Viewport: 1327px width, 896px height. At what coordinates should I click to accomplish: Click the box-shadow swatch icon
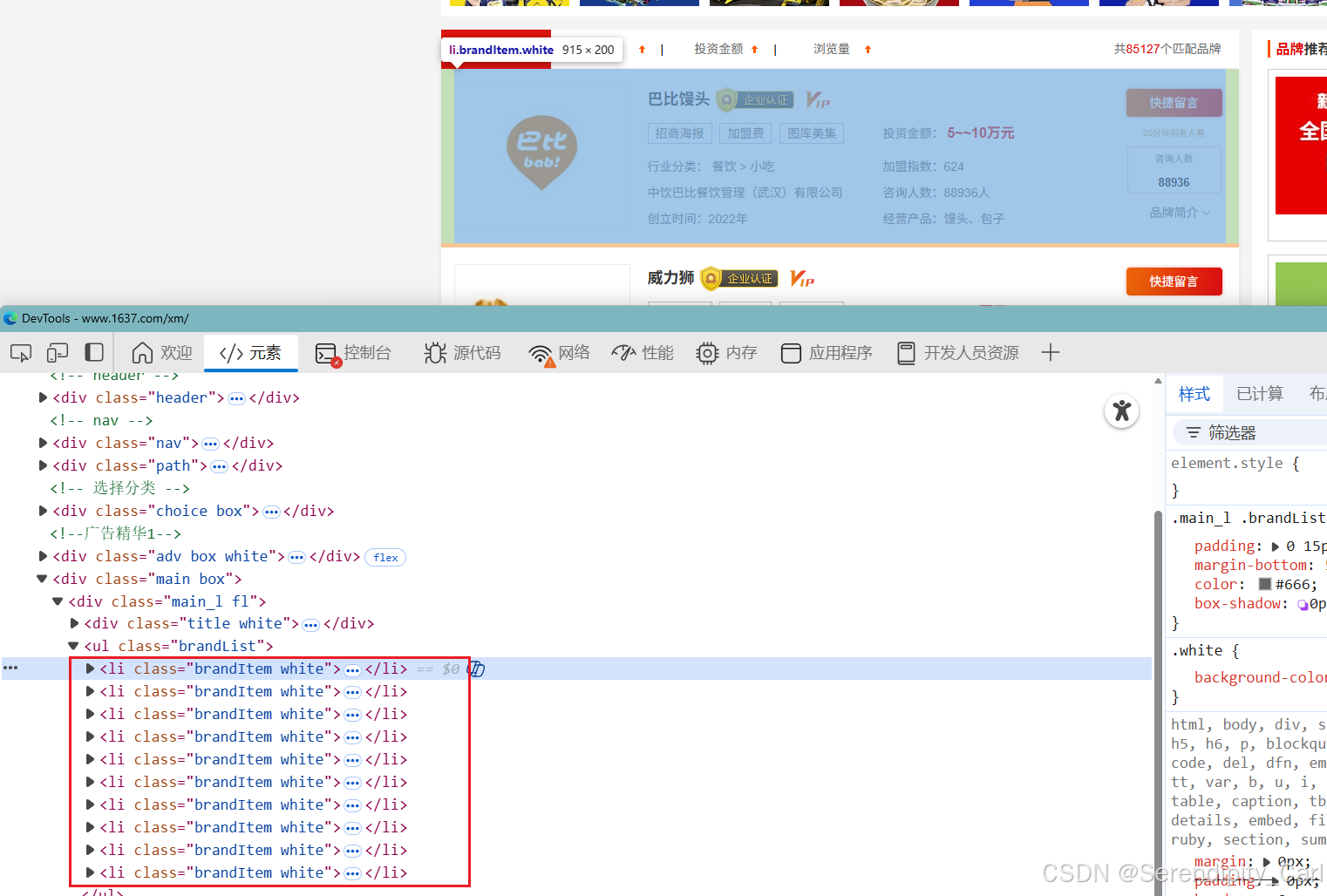tap(1303, 604)
